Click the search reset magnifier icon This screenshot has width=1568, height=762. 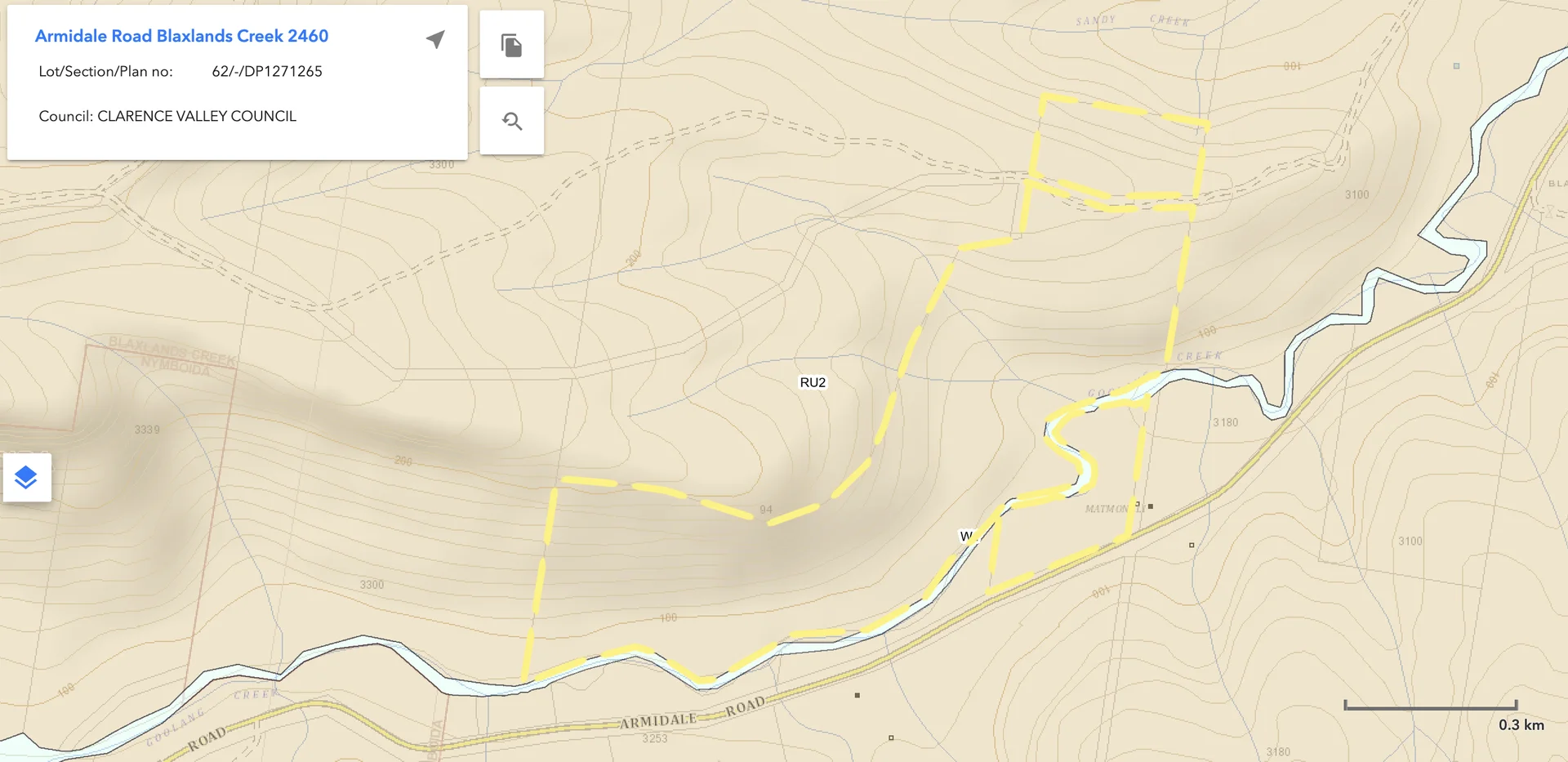(512, 121)
